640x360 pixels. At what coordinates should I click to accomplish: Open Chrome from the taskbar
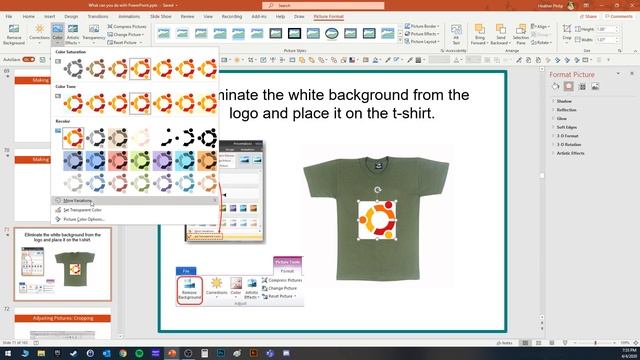click(123, 353)
